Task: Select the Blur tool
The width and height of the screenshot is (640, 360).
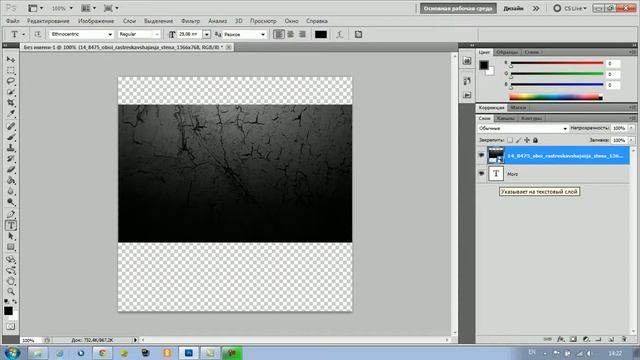Action: (11, 191)
